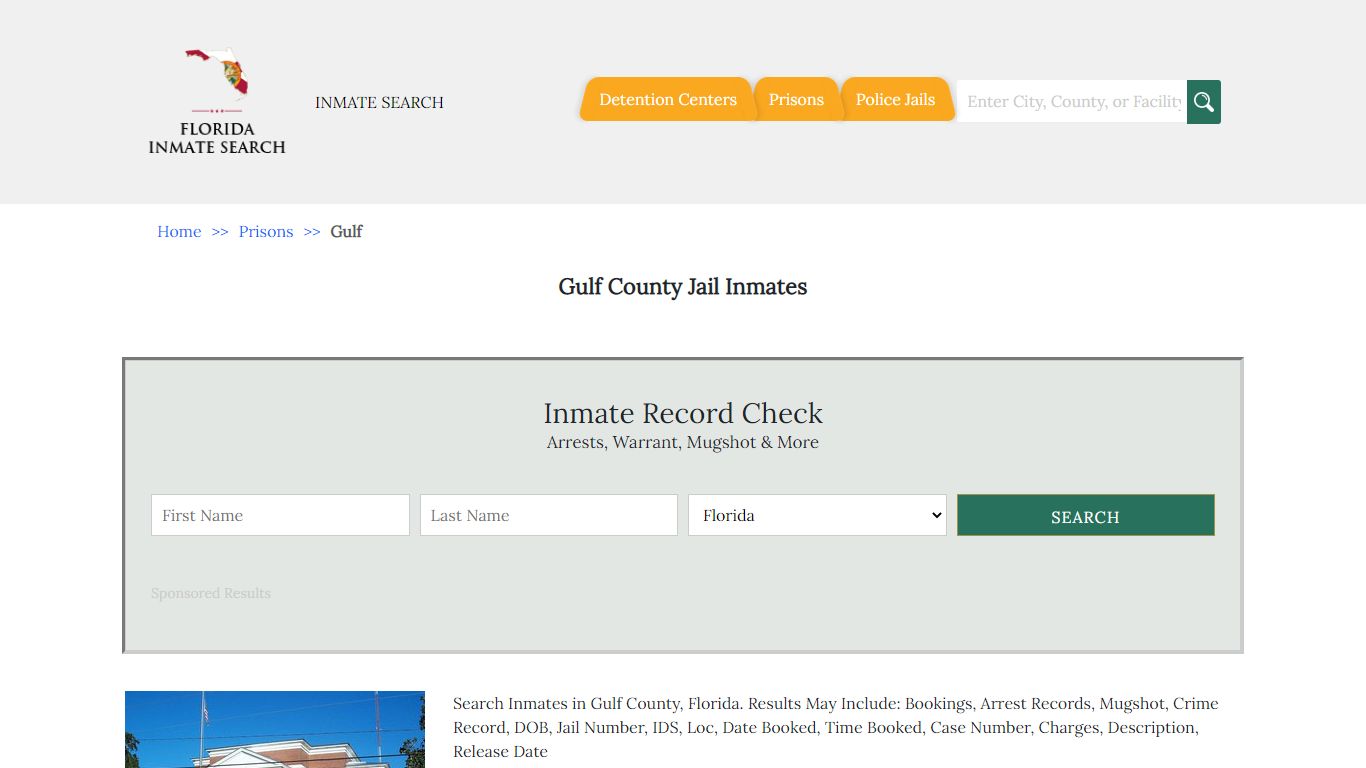Go to Home breadcrumb link
The image size is (1366, 768).
point(179,231)
